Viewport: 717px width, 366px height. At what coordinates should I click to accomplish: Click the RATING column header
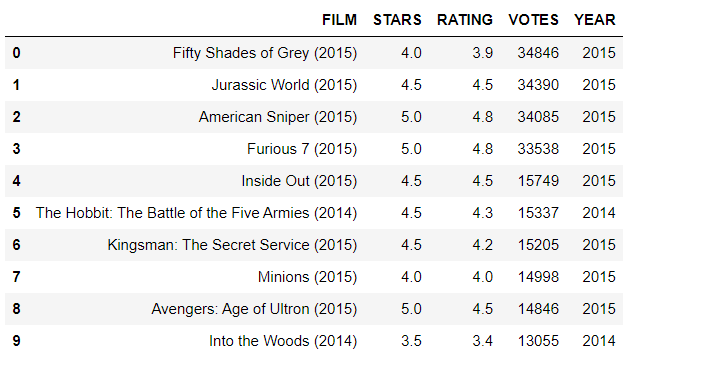(465, 20)
